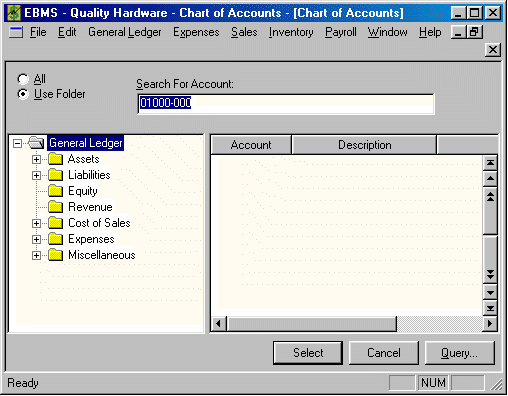
Task: Open the document window control icon
Action: [x=16, y=32]
